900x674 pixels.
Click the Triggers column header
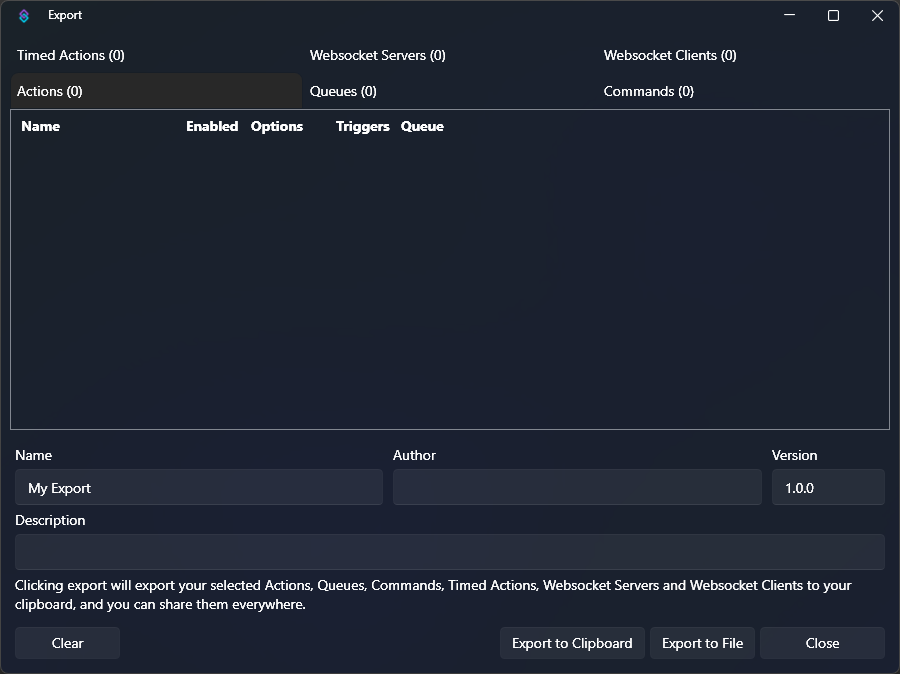(x=362, y=126)
